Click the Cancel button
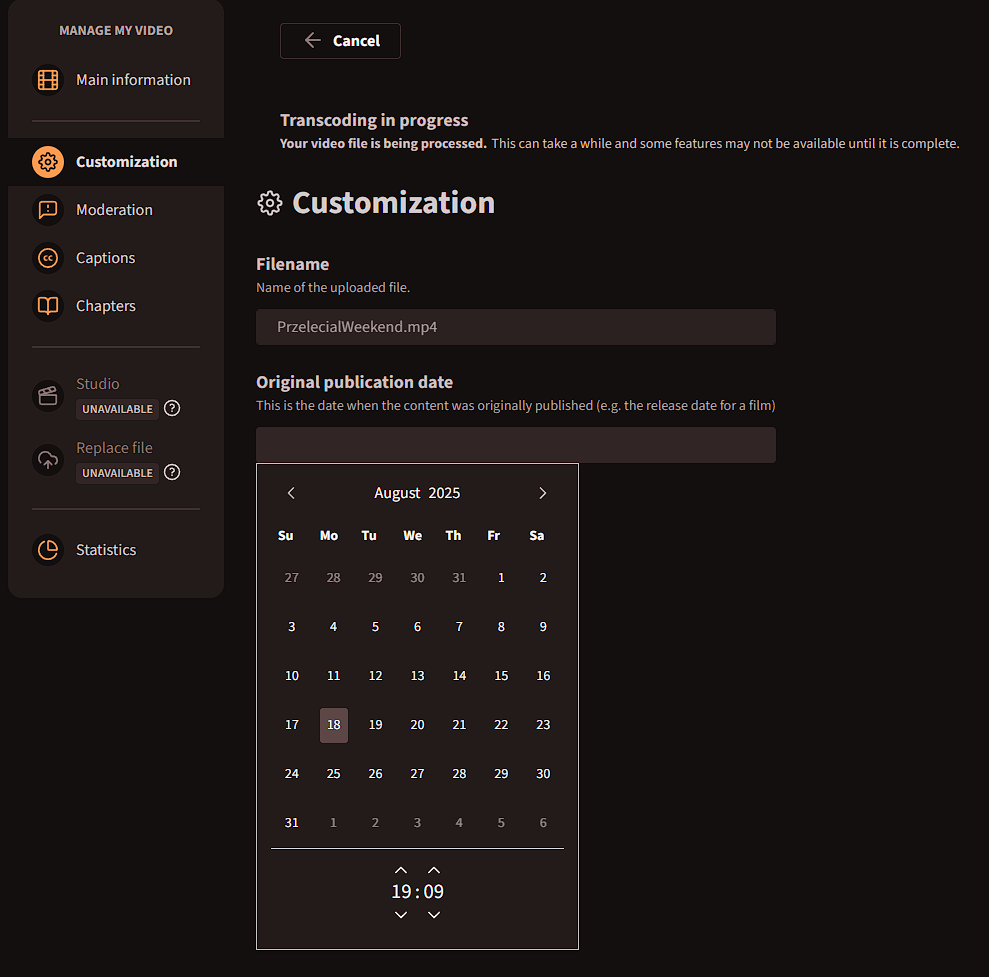 (340, 41)
